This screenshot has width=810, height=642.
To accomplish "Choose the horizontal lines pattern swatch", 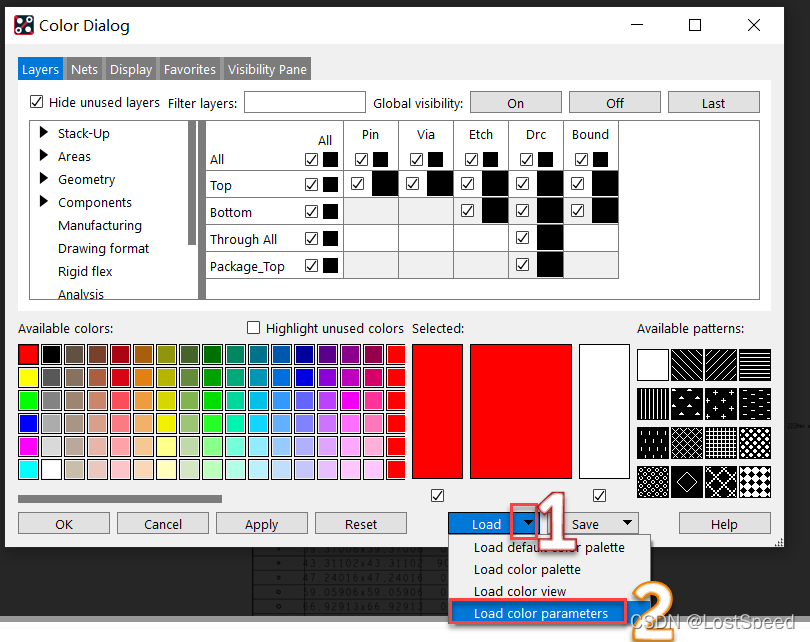I will 755,365.
